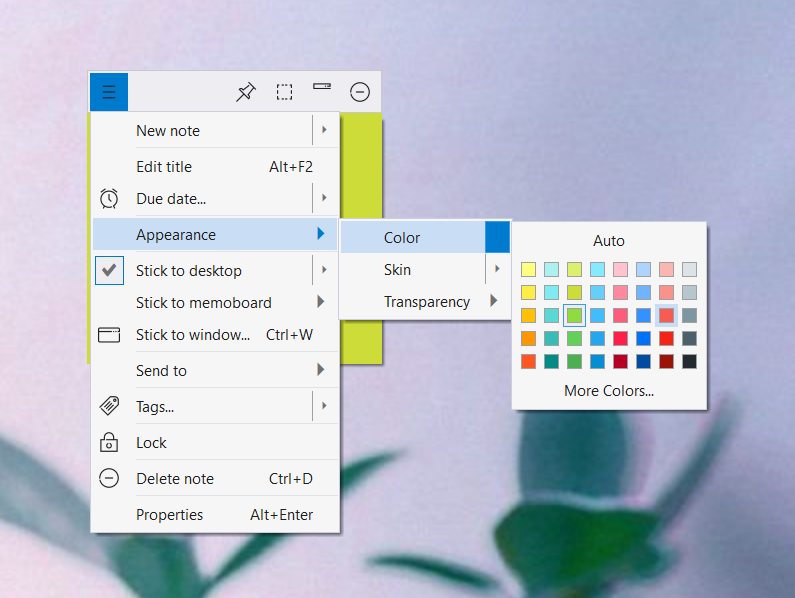
Task: Click the pin note icon in title bar
Action: point(246,92)
